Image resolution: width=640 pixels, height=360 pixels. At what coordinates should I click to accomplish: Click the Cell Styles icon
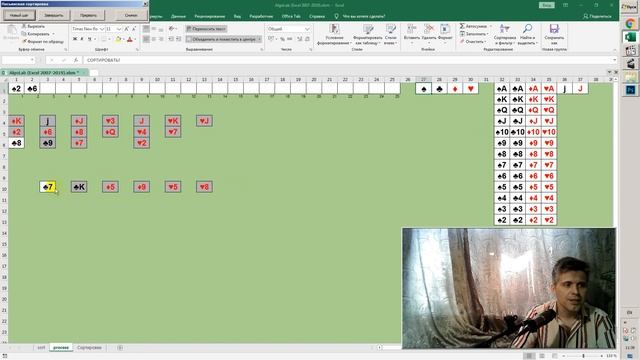point(391,29)
